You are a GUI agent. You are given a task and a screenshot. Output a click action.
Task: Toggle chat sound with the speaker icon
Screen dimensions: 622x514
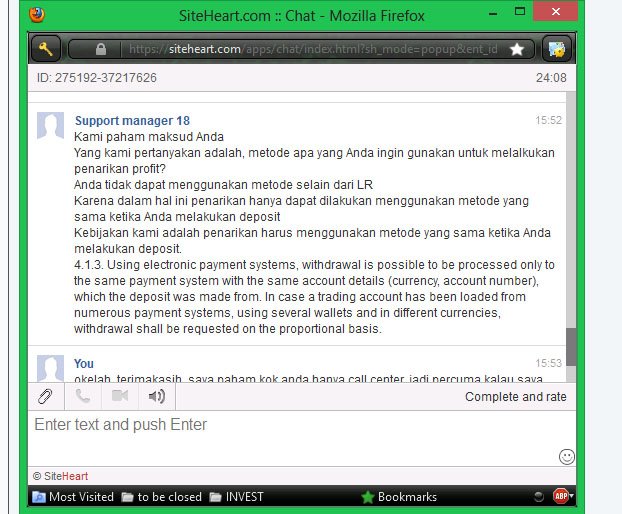157,396
